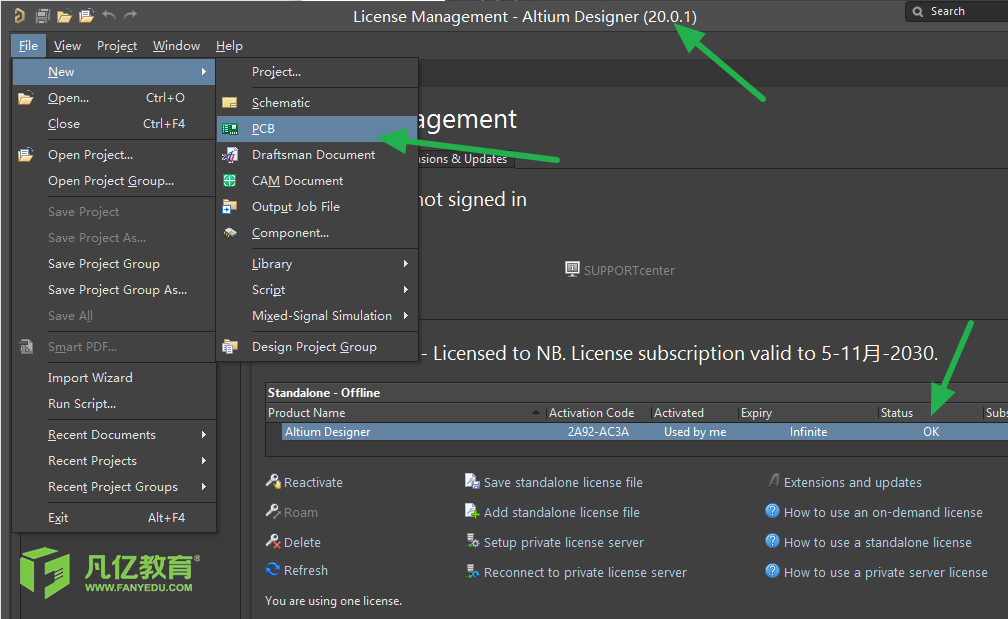The image size is (1008, 619).
Task: Click the Save All Documents toolbar icon
Action: [43, 15]
